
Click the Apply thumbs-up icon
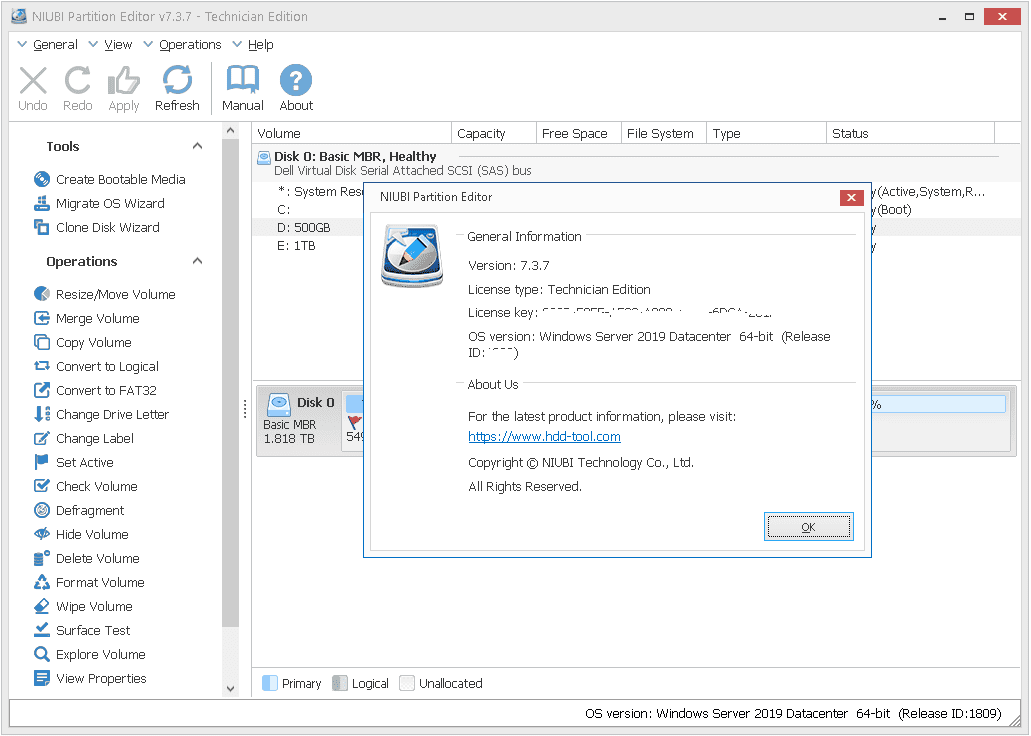click(124, 81)
